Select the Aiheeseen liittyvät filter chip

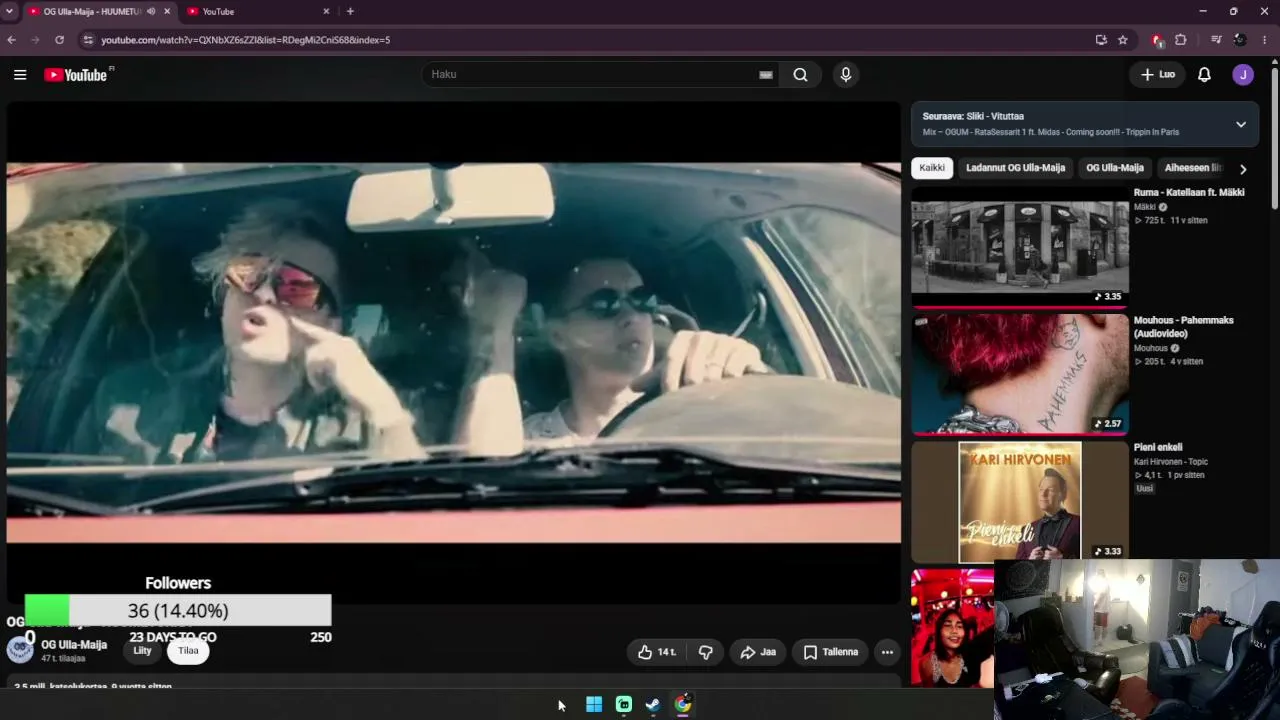[1193, 168]
